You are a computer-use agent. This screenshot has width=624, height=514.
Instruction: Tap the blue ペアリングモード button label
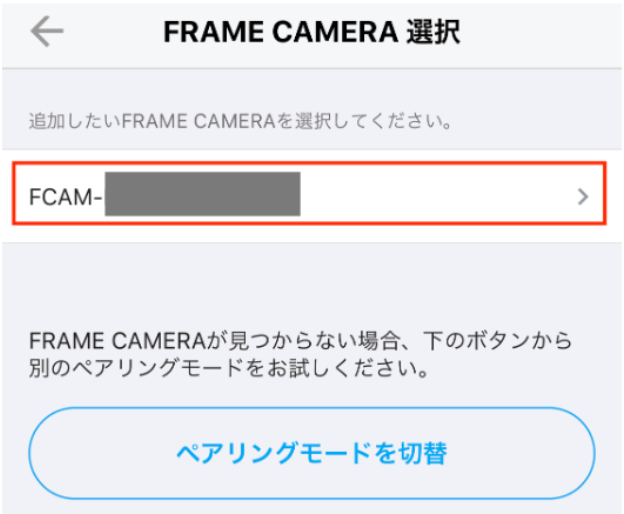tap(311, 453)
